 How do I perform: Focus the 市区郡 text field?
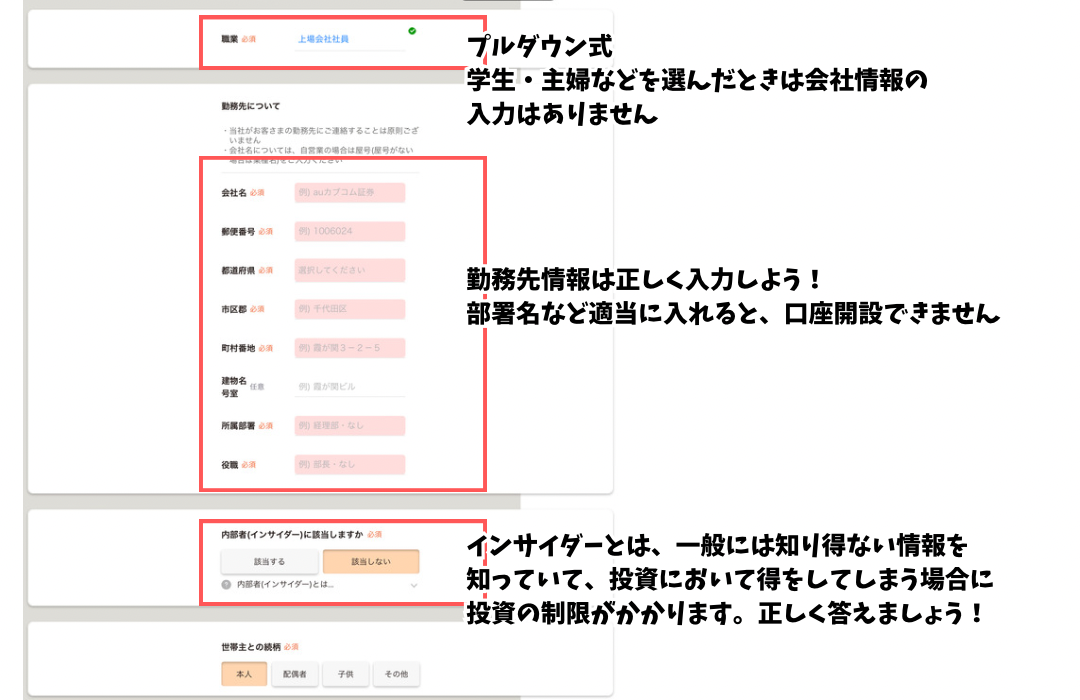pyautogui.click(x=349, y=309)
